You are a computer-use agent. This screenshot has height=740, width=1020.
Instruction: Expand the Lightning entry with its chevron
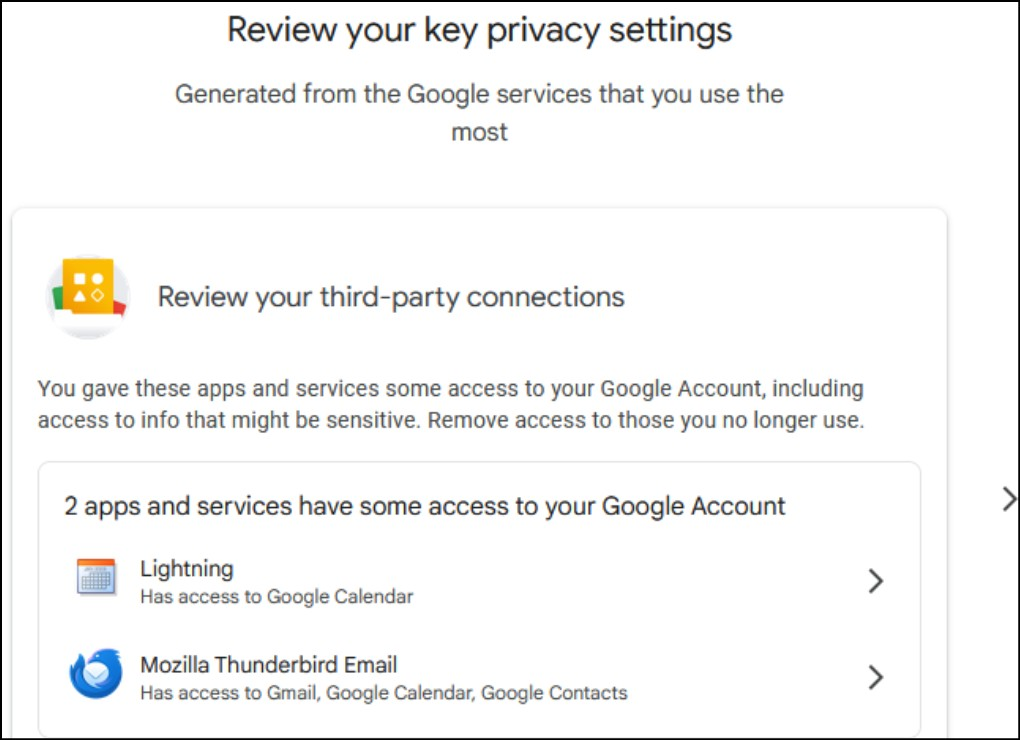pyautogui.click(x=875, y=581)
